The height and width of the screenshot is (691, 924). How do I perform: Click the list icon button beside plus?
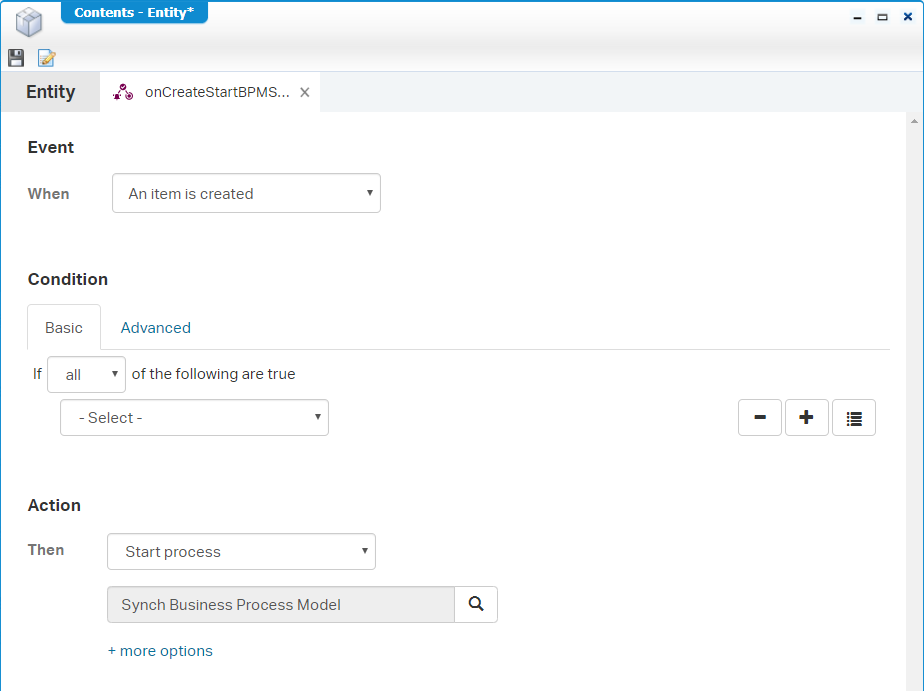(x=854, y=418)
